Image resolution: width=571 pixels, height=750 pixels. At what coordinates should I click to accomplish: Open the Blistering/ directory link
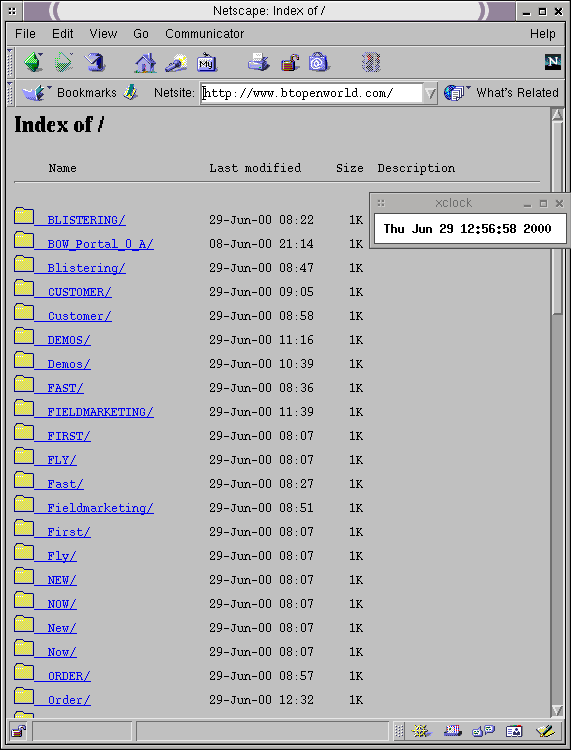click(86, 268)
